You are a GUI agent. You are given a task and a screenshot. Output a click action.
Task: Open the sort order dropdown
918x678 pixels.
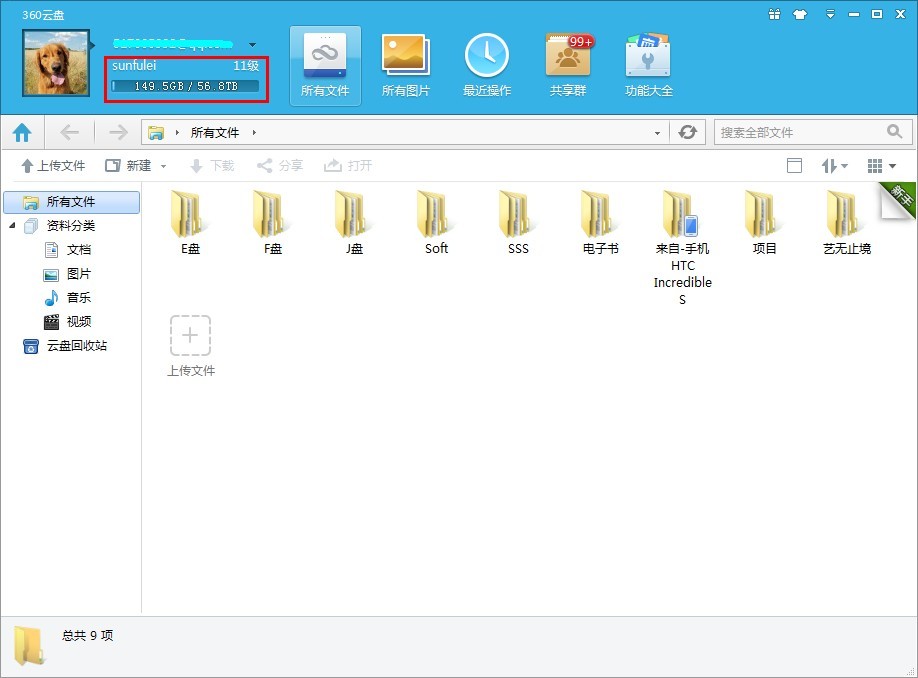coord(834,166)
